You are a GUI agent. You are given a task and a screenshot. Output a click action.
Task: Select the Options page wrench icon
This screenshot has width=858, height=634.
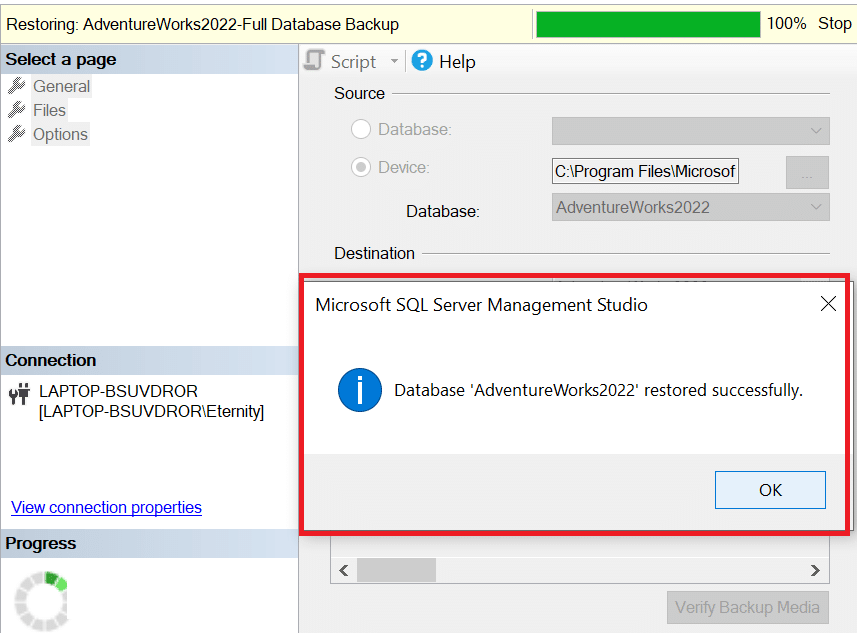(x=17, y=134)
